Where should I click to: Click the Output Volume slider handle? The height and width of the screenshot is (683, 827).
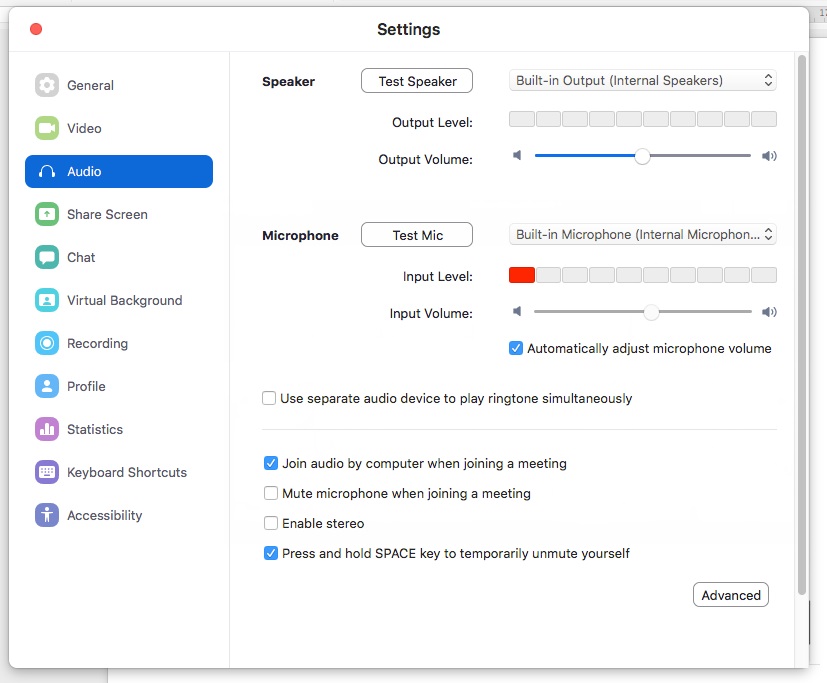coord(642,156)
